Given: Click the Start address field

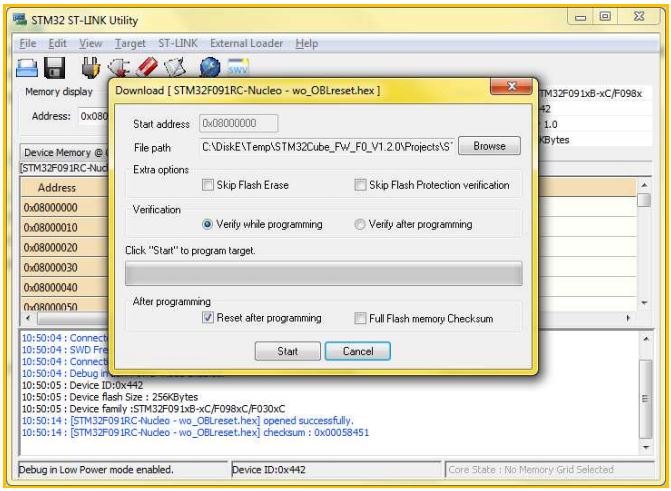Looking at the screenshot, I should click(238, 124).
